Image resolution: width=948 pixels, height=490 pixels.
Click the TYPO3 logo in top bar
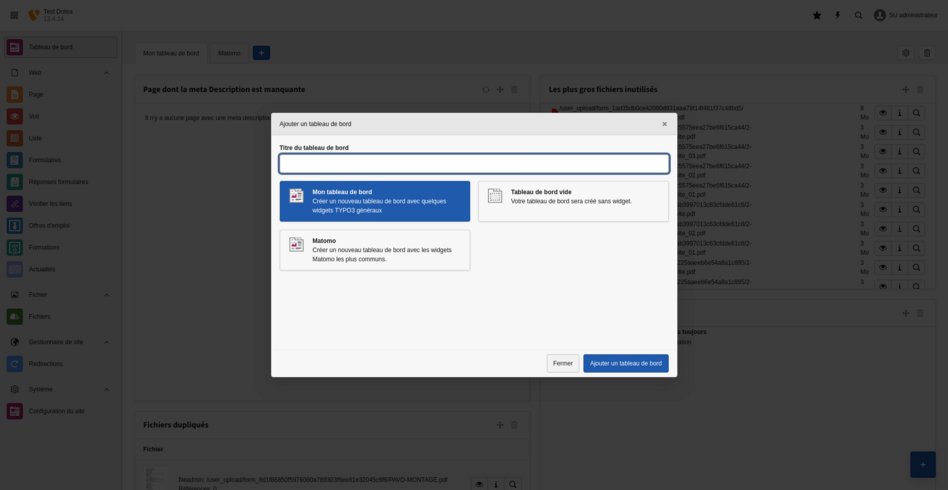34,15
